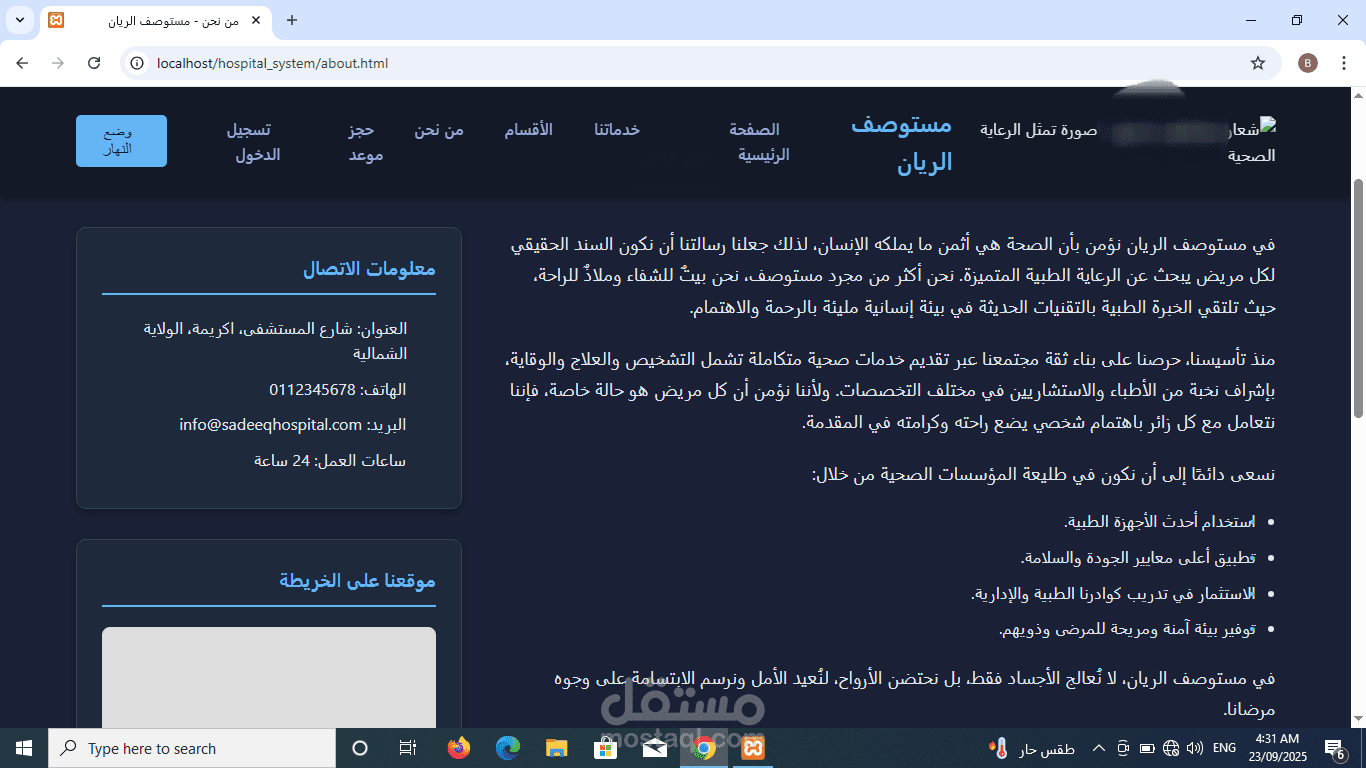Open the Mail app from taskbar
Screen dimensions: 1366x768
[655, 748]
